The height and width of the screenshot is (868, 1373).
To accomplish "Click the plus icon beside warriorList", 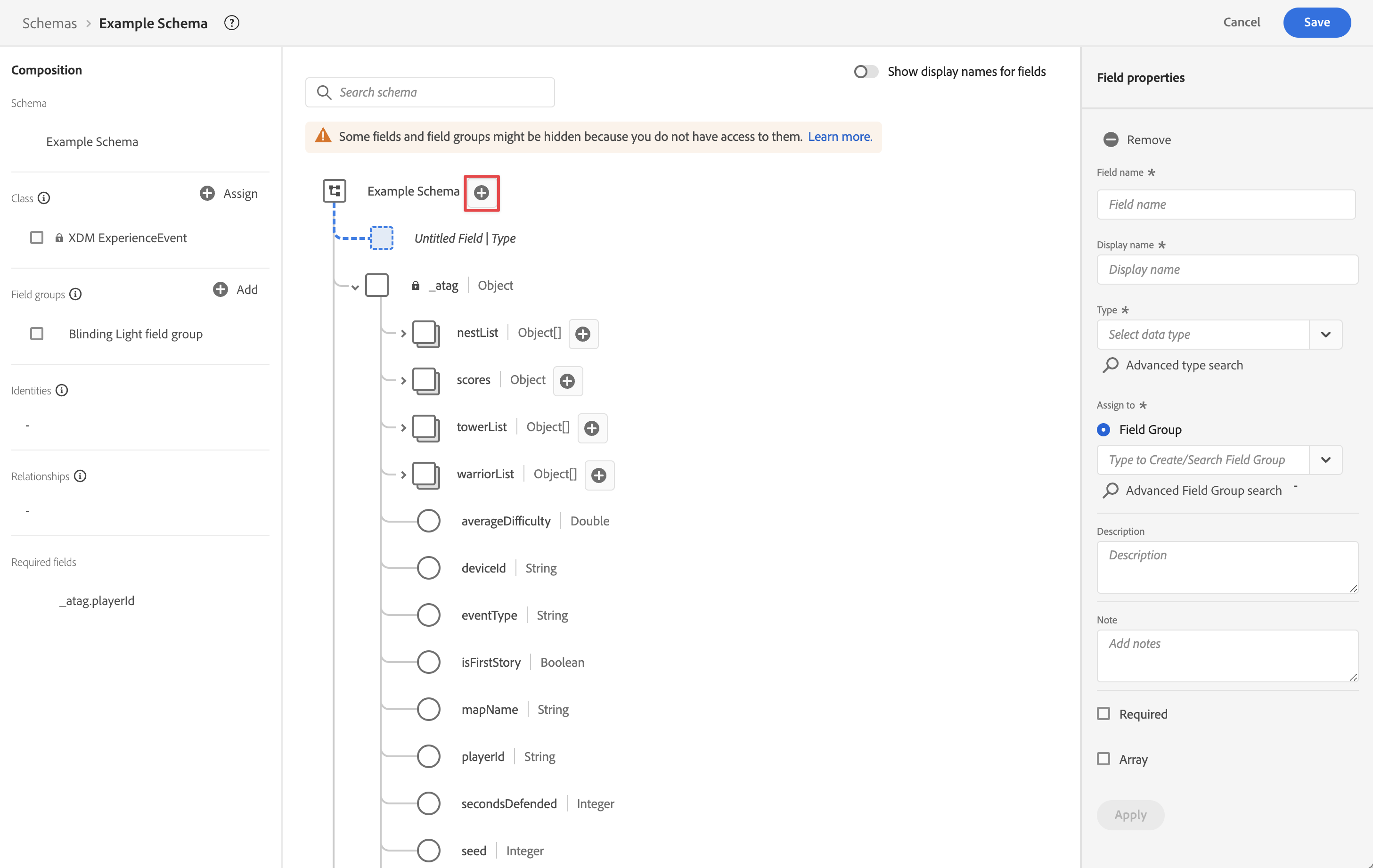I will click(x=599, y=475).
